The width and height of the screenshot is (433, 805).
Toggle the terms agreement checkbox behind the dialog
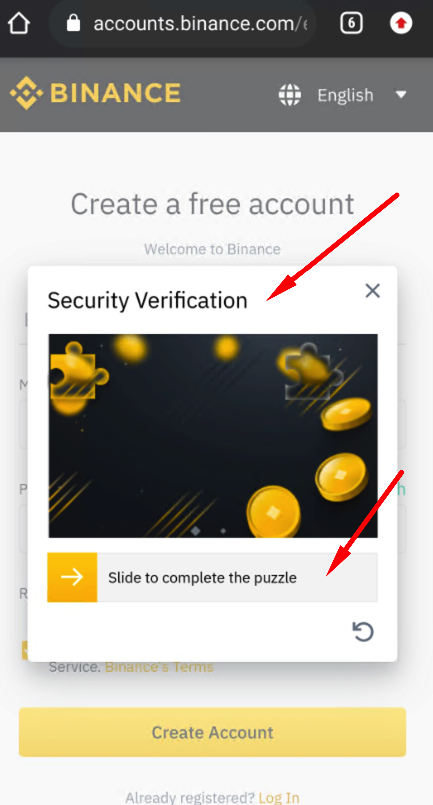[x=24, y=650]
